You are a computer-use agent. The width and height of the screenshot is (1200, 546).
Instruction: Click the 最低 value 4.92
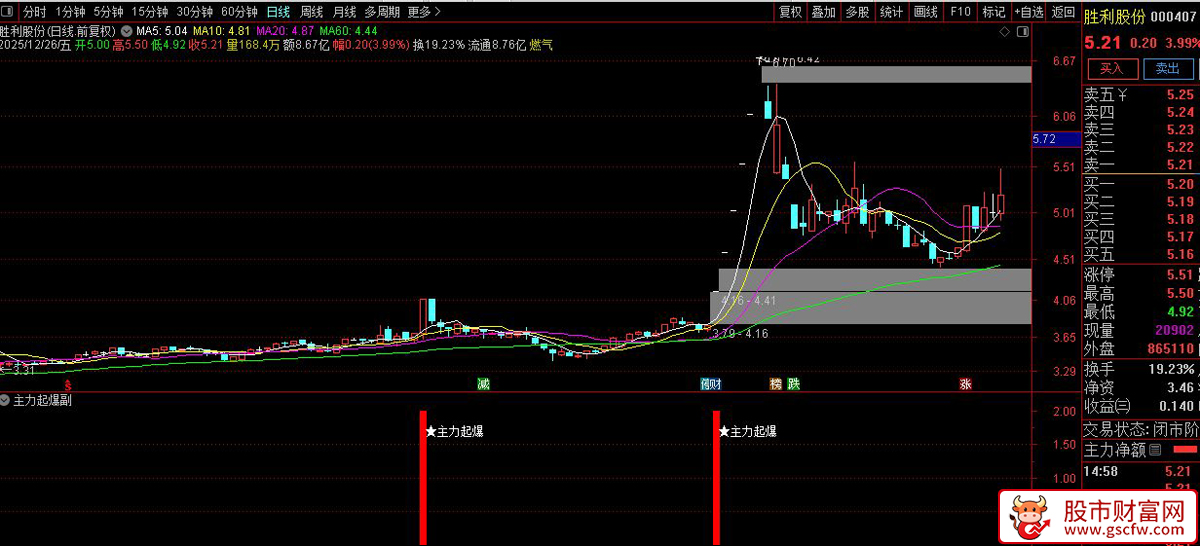click(1180, 312)
